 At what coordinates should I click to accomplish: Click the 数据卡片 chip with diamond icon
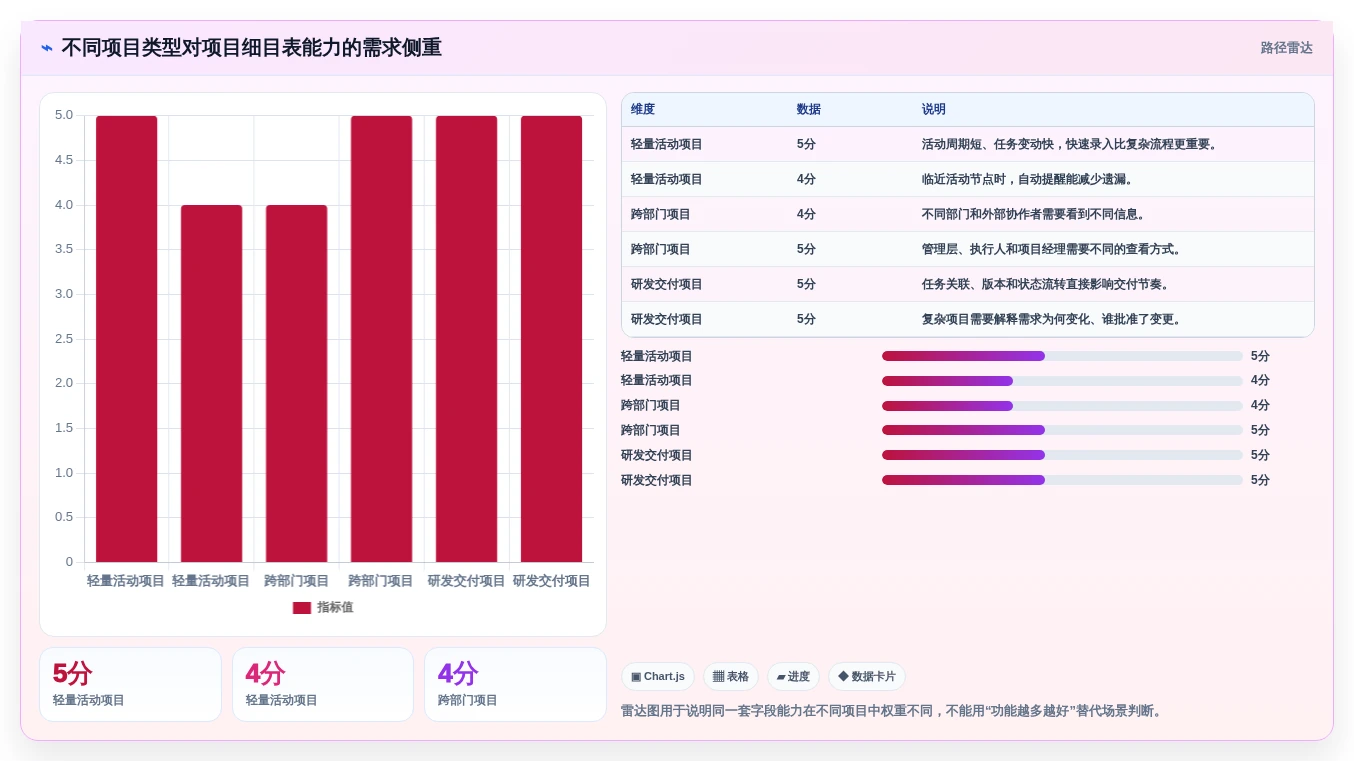coord(867,677)
